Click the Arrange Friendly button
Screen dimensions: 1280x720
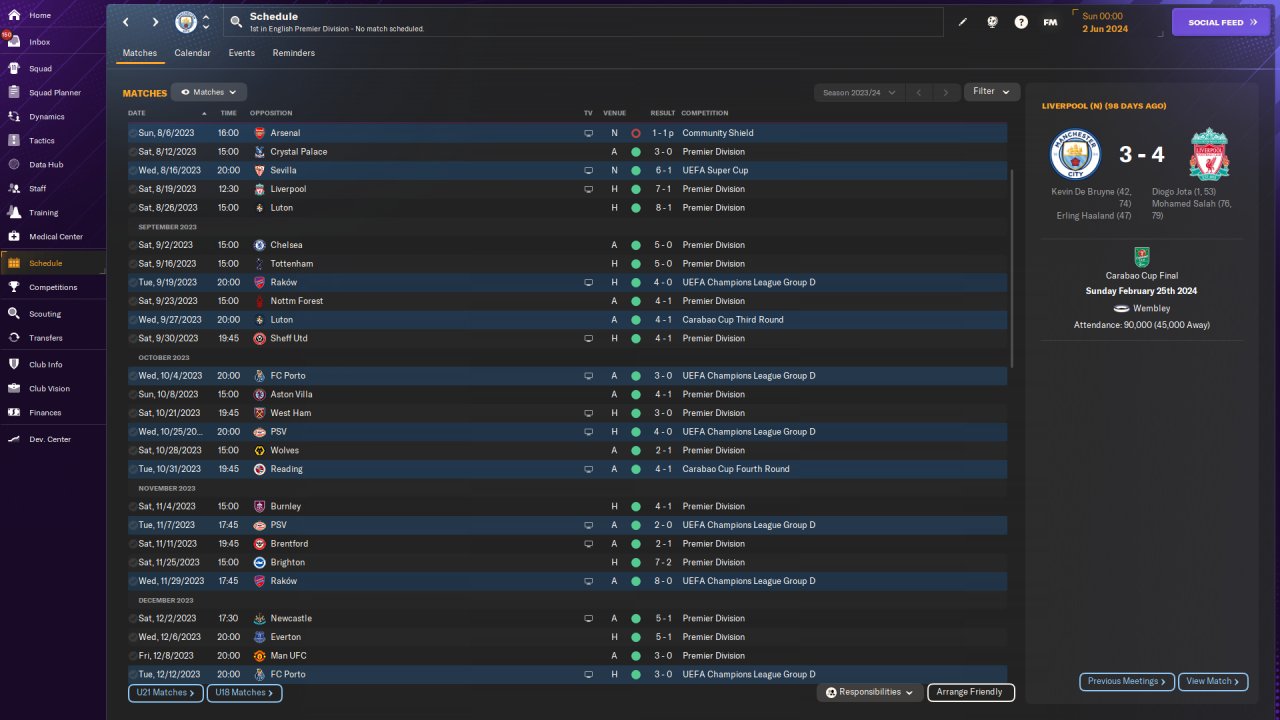pos(970,692)
